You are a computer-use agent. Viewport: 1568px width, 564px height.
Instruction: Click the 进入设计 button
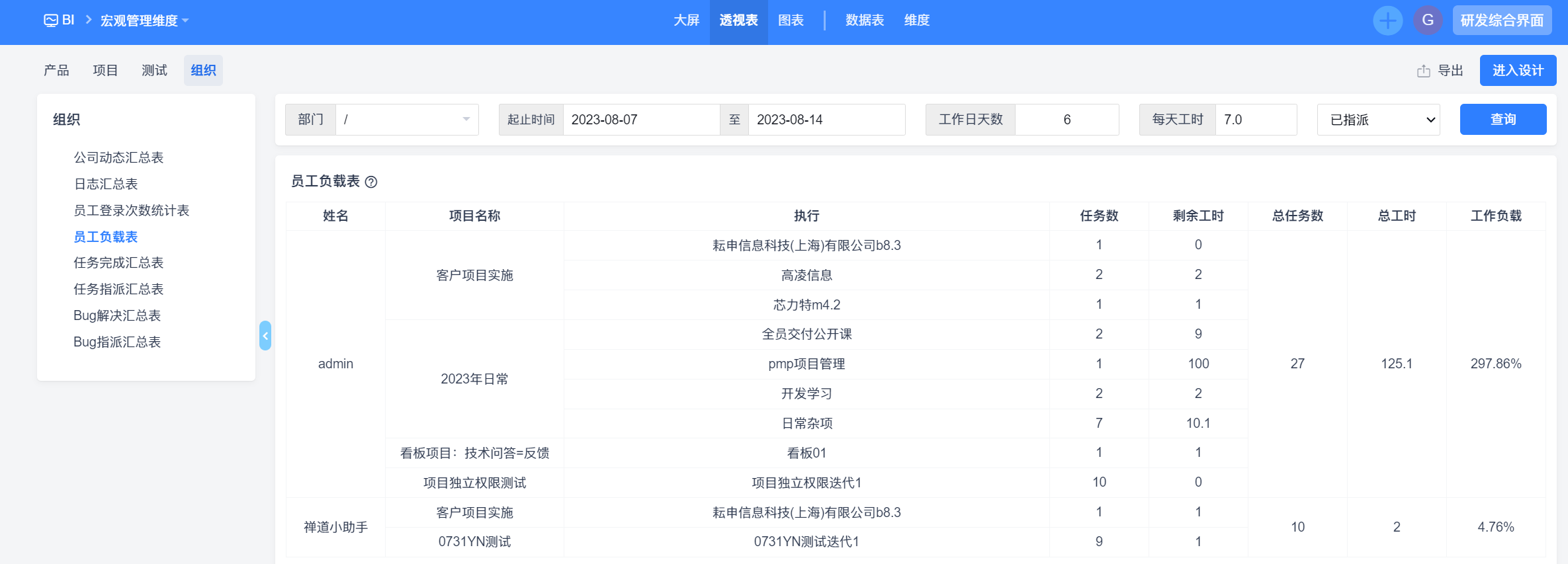click(1518, 70)
